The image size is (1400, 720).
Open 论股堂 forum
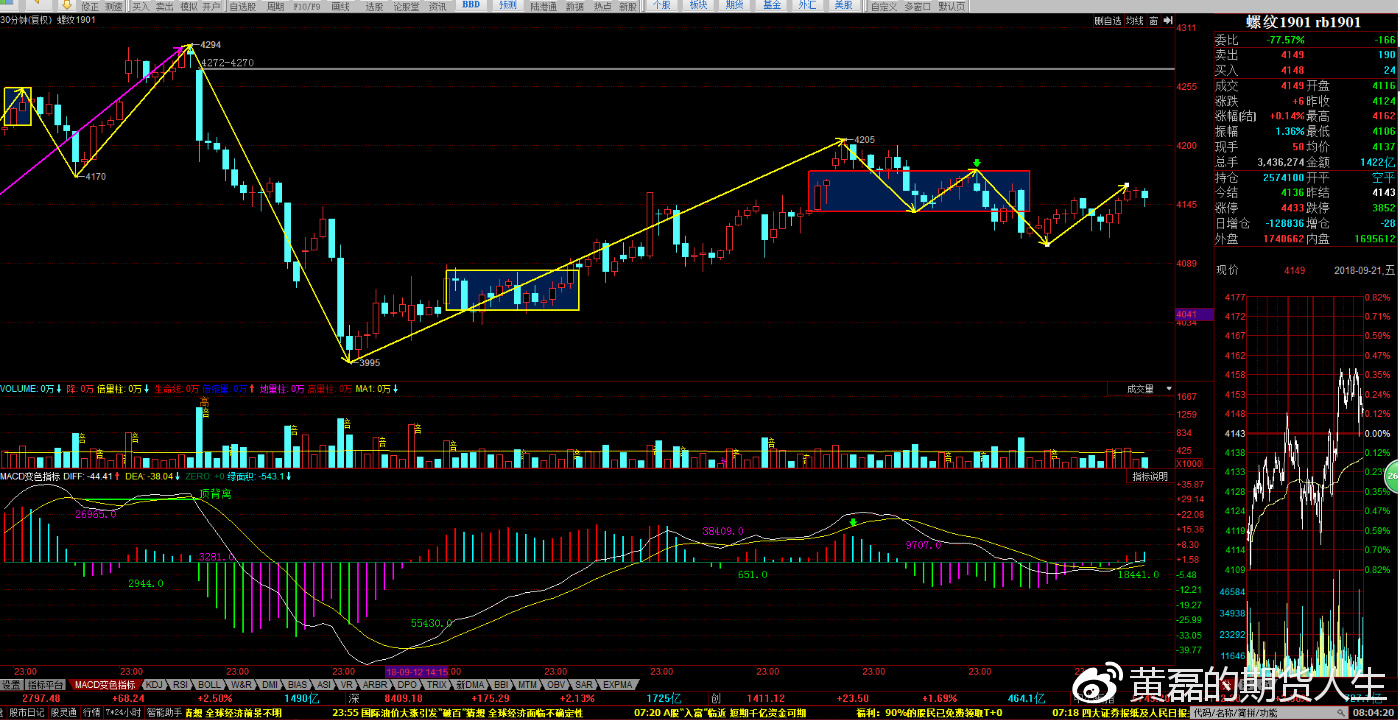point(406,6)
